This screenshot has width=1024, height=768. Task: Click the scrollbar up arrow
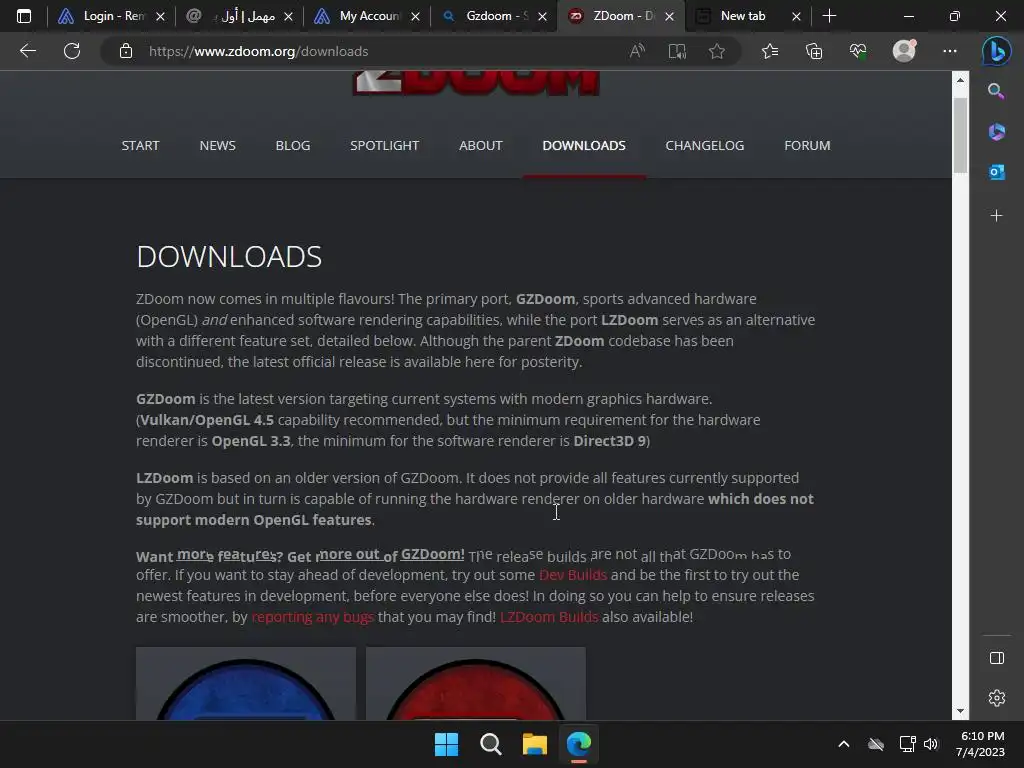960,80
